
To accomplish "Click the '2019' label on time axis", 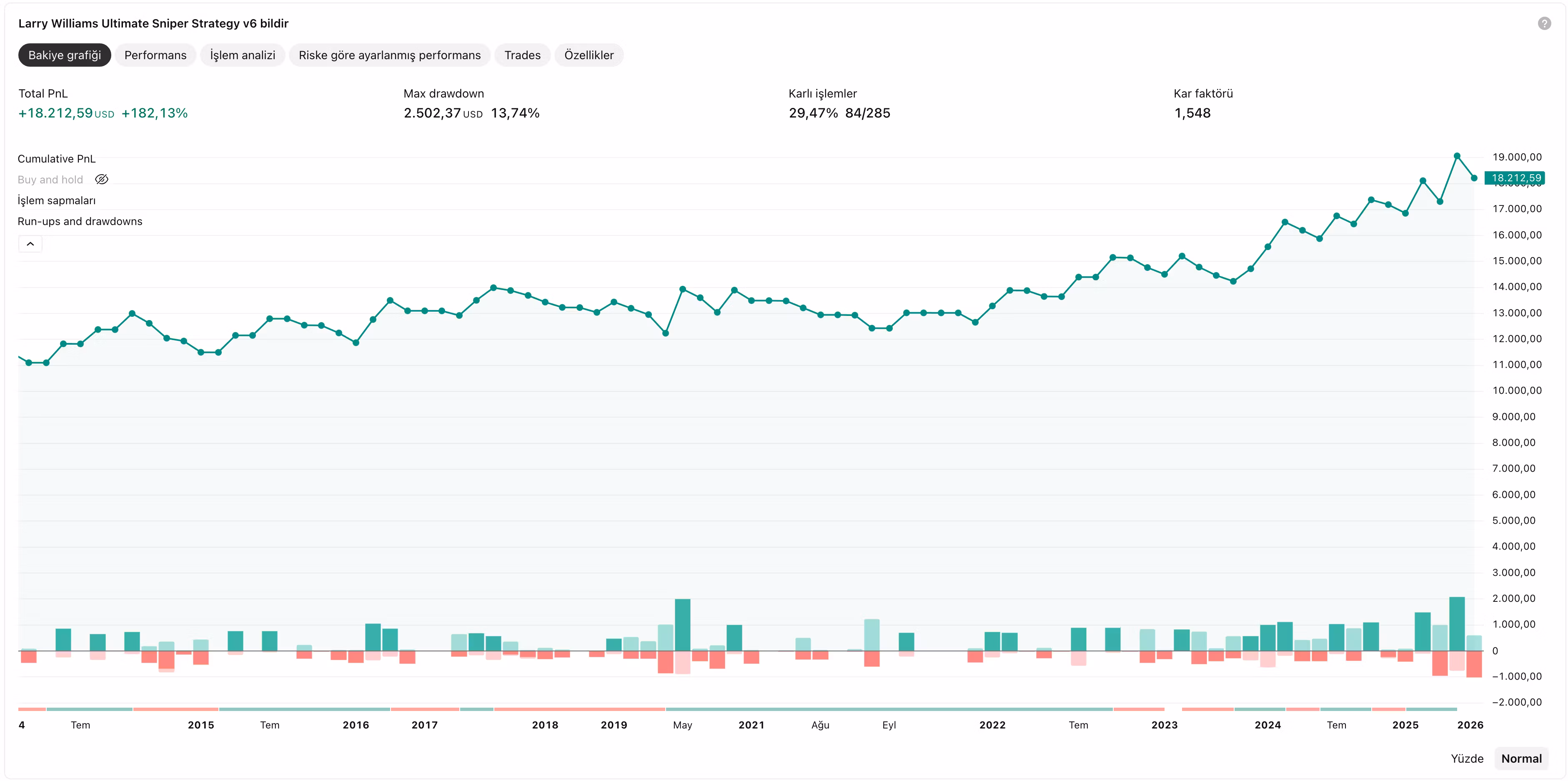I will pyautogui.click(x=614, y=725).
